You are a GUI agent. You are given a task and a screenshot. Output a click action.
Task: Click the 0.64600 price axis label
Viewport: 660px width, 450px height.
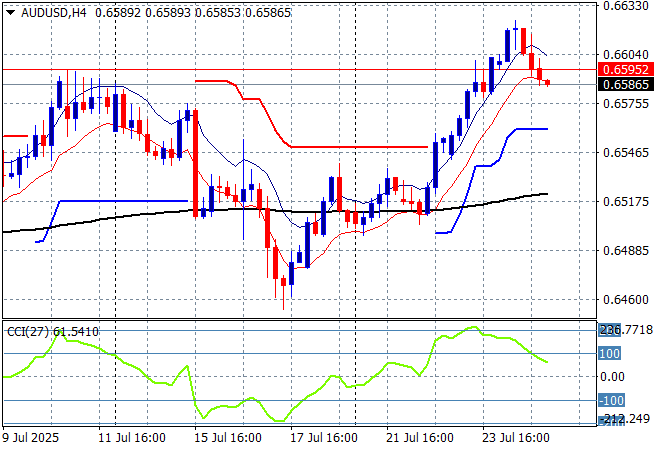click(x=626, y=300)
